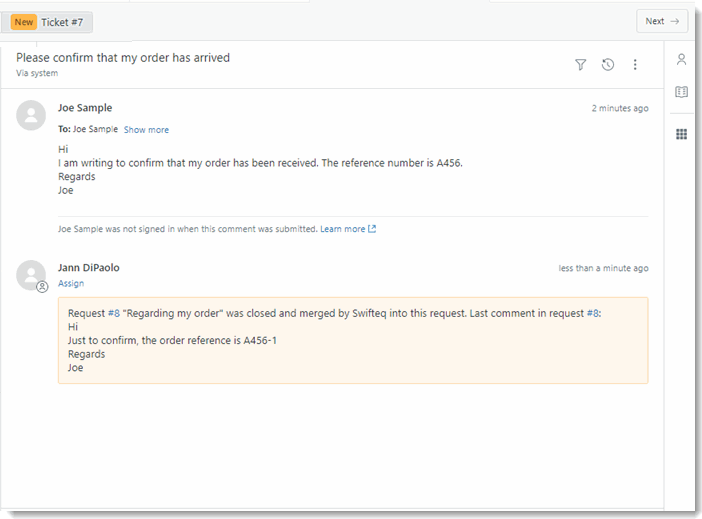702x519 pixels.
Task: Open the #8 link after 'Last comment in request'
Action: [x=593, y=313]
